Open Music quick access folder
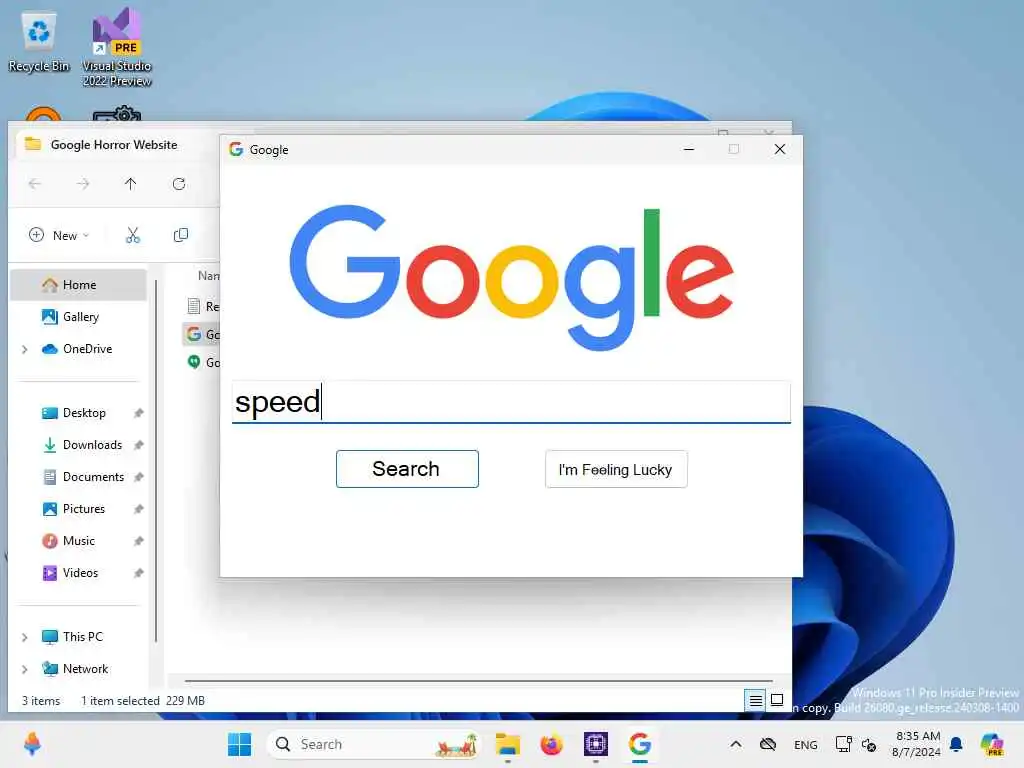The height and width of the screenshot is (768, 1024). point(78,541)
